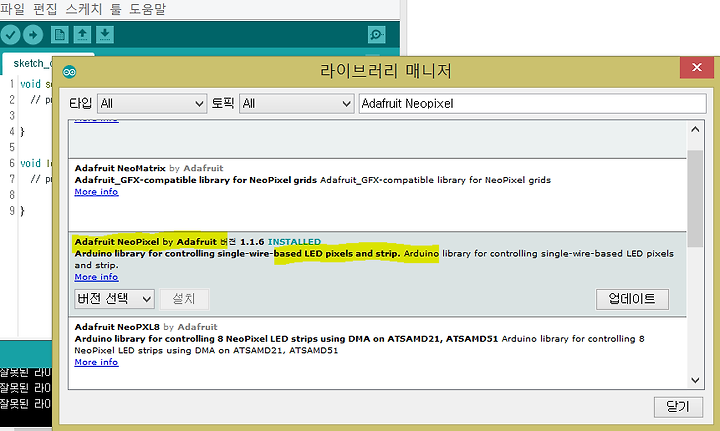
Task: Open the 툴 menu
Action: click(x=115, y=9)
